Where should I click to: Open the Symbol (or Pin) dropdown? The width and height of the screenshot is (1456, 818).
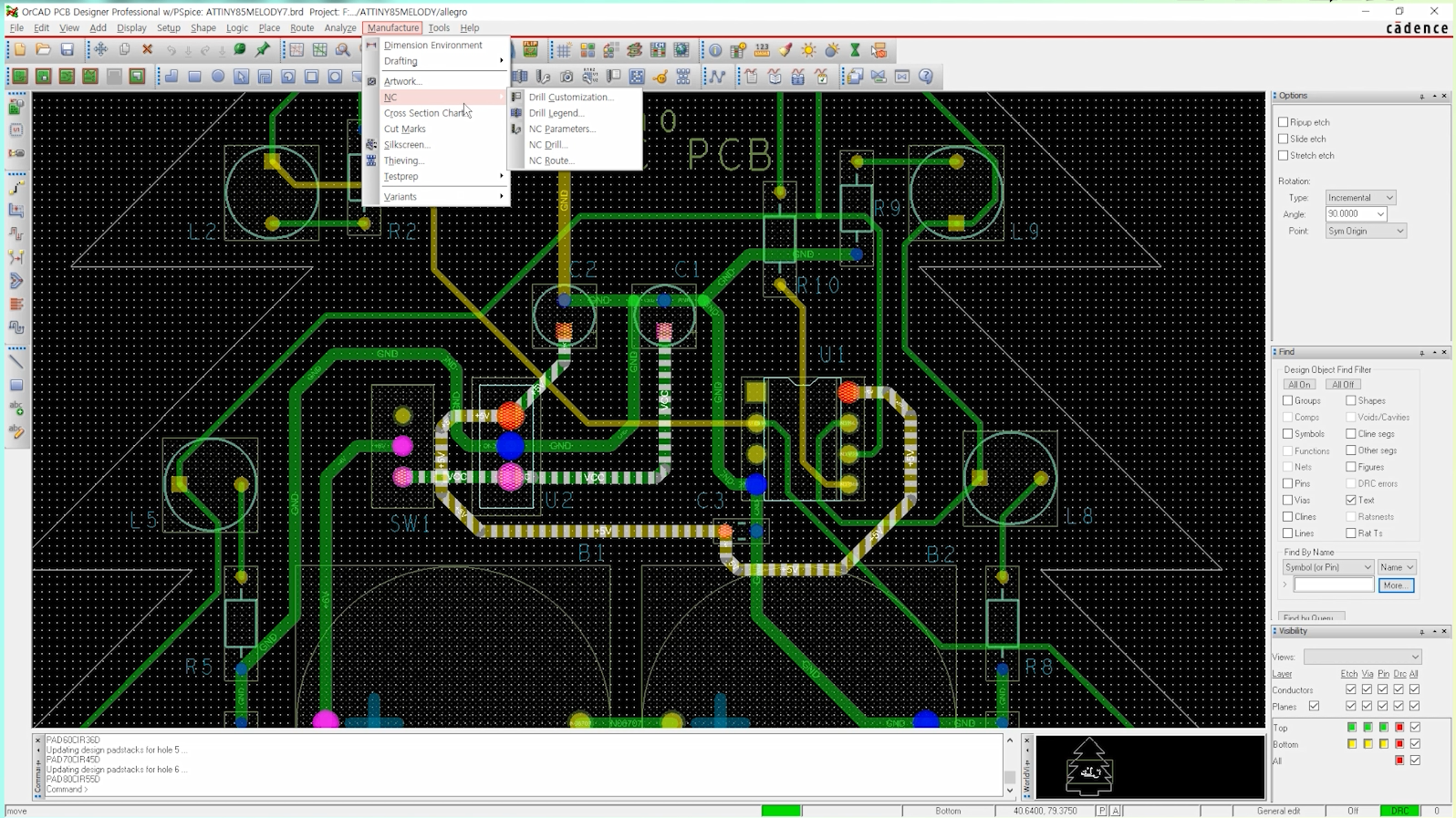tap(1327, 567)
